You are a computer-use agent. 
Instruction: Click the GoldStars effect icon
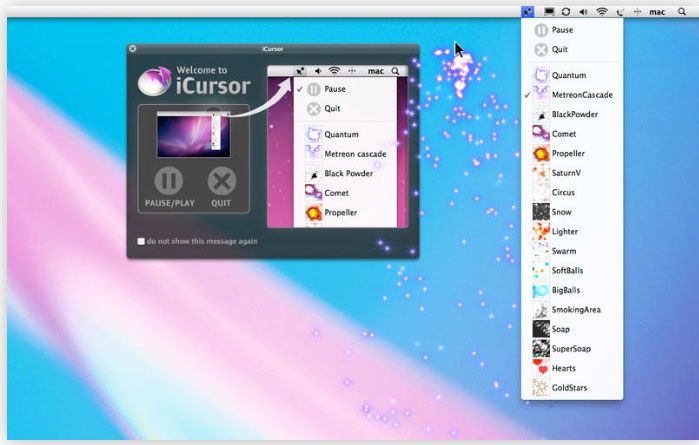point(541,388)
